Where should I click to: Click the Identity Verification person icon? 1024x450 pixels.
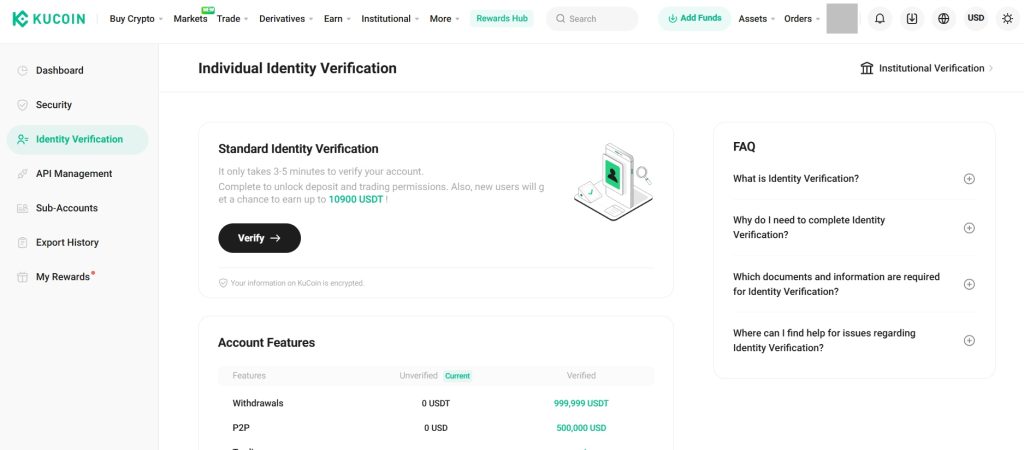coord(22,139)
